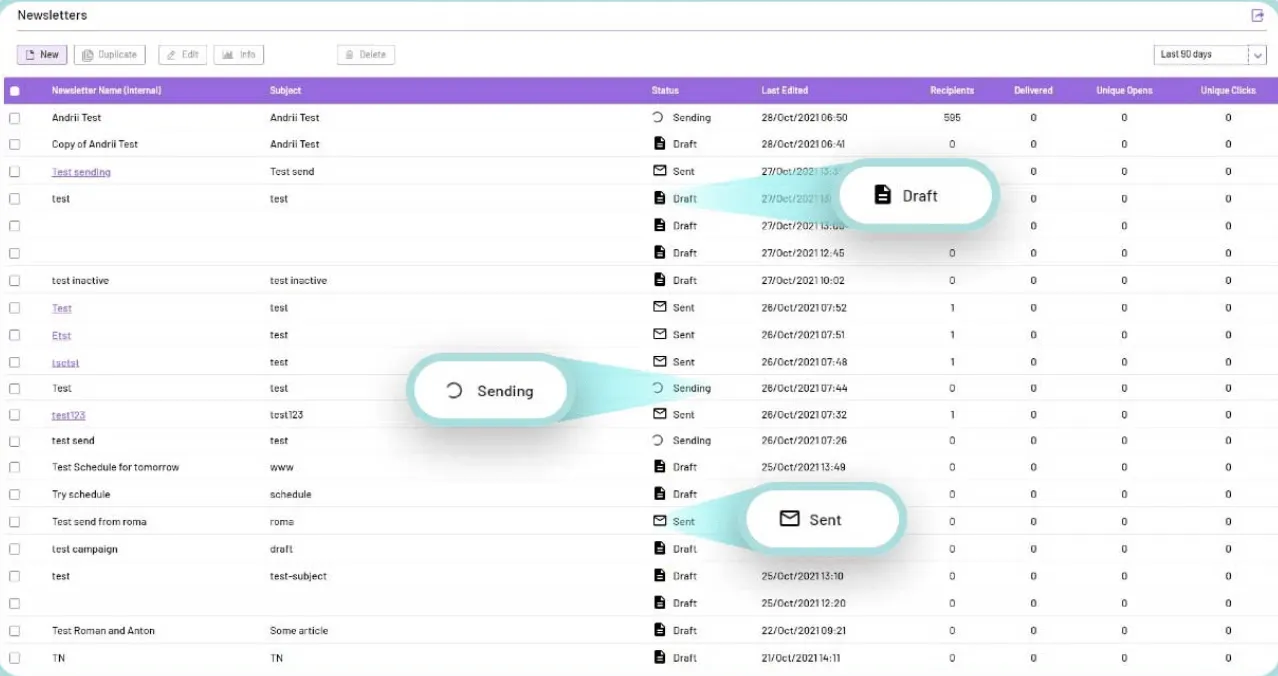This screenshot has width=1278, height=676.
Task: Click the Draft icon in Try schedule row
Action: [659, 493]
